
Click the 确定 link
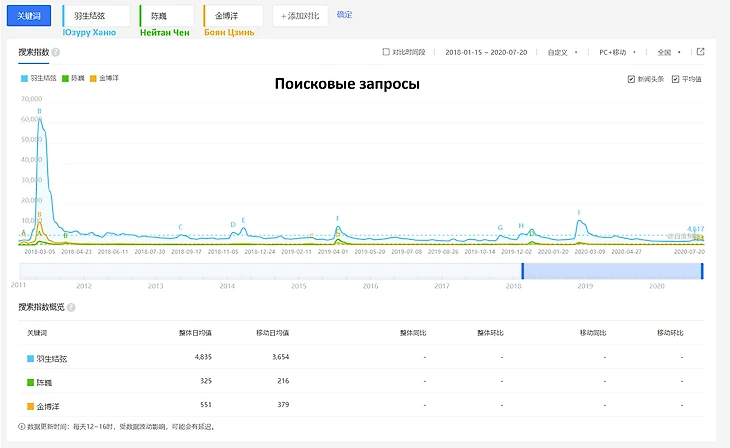point(344,15)
